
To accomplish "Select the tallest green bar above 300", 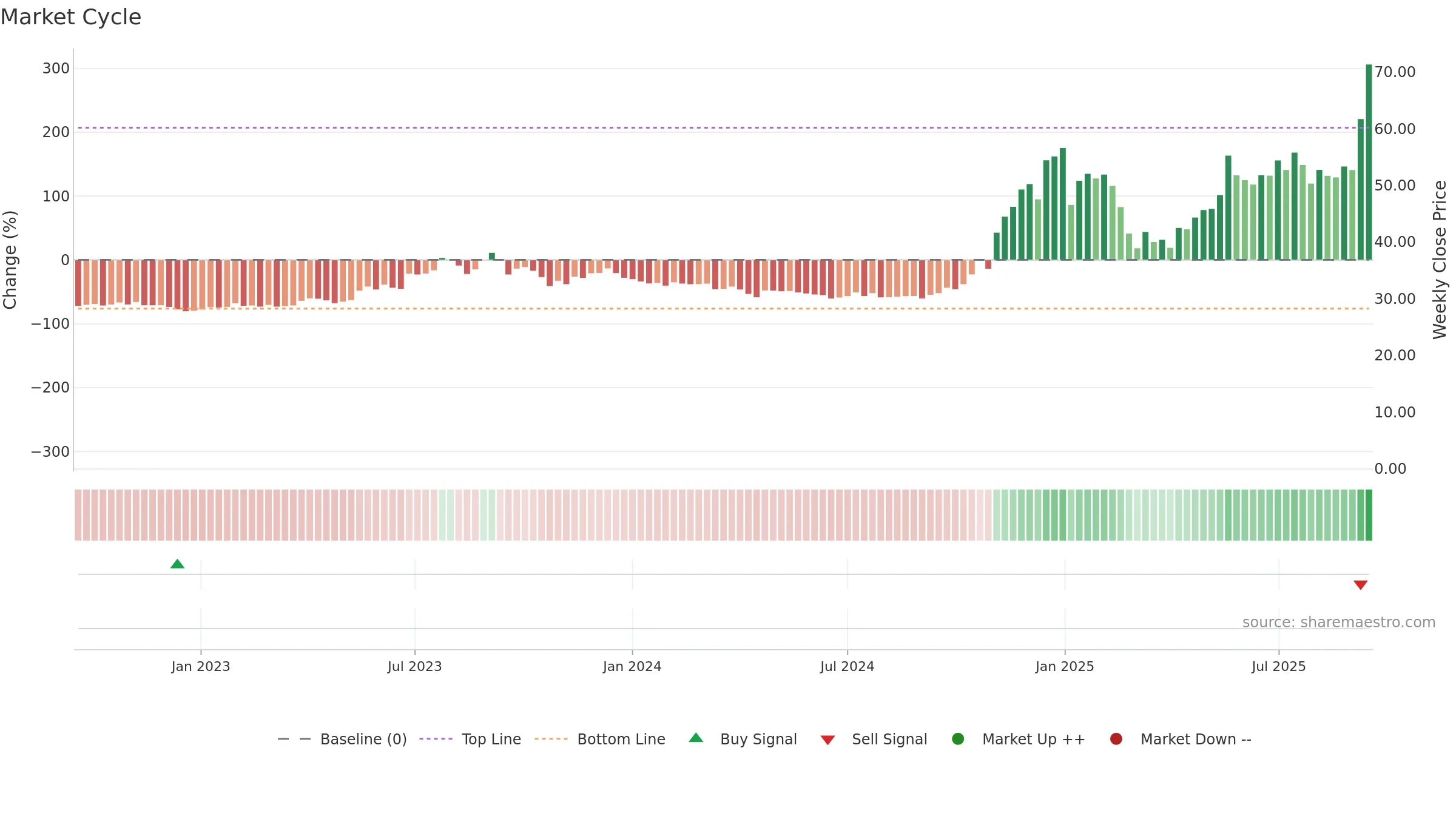I will 1369,162.
